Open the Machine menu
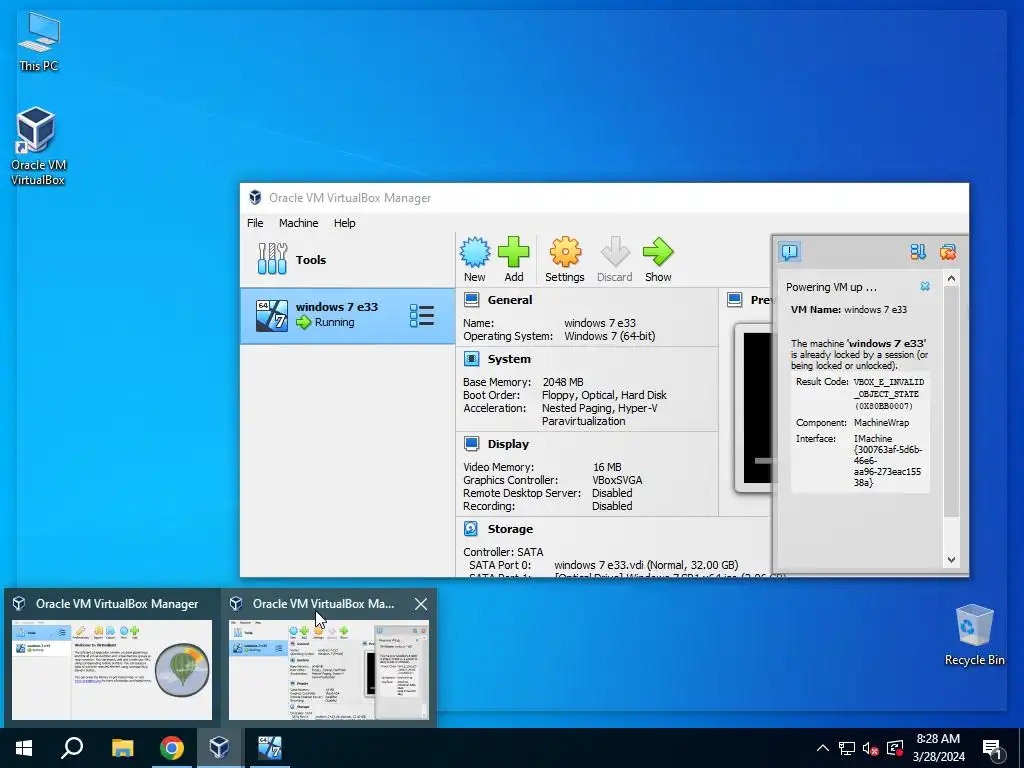Screen dimensions: 1024x768 [298, 223]
